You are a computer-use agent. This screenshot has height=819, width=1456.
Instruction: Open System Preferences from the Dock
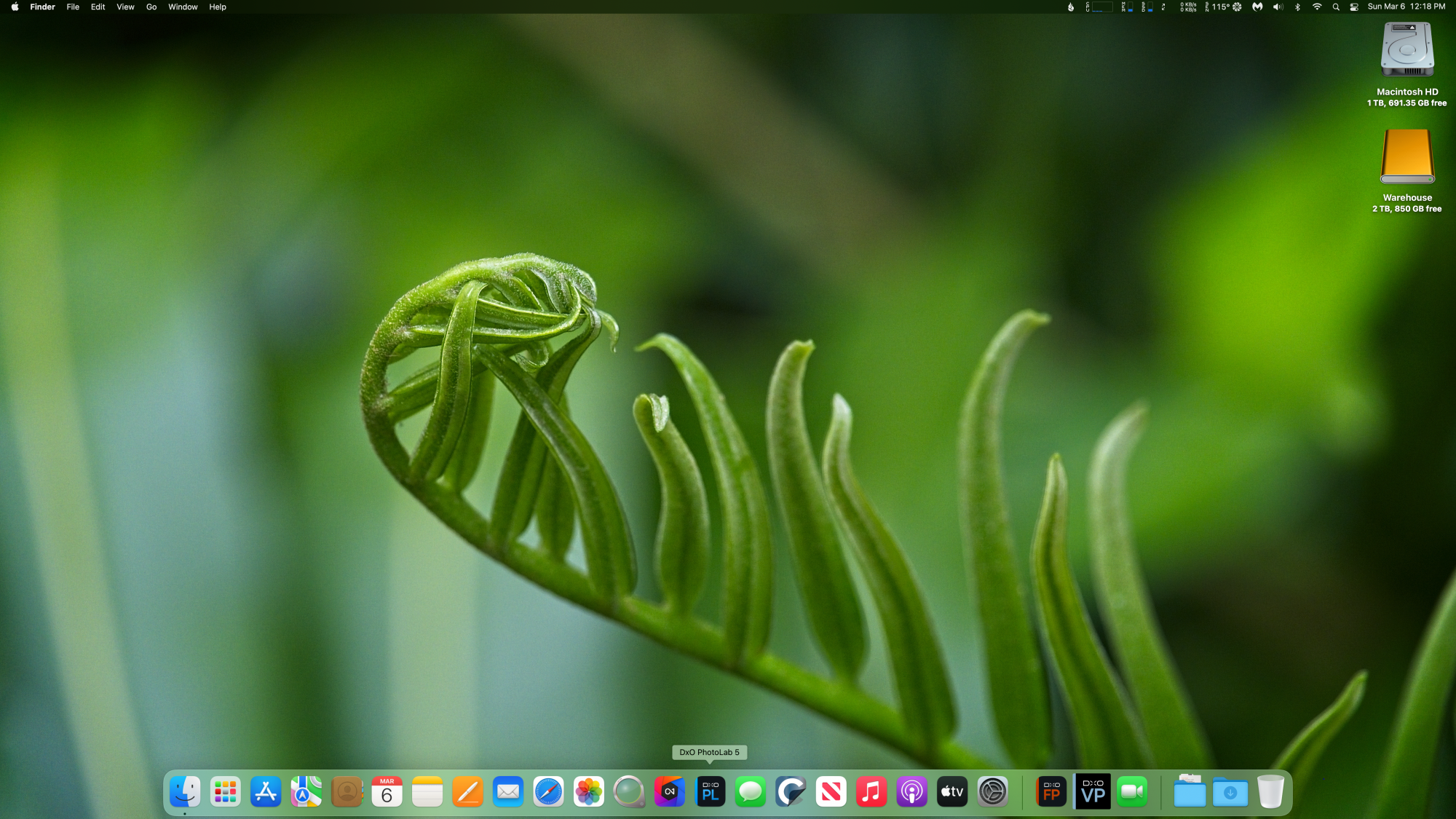click(992, 792)
